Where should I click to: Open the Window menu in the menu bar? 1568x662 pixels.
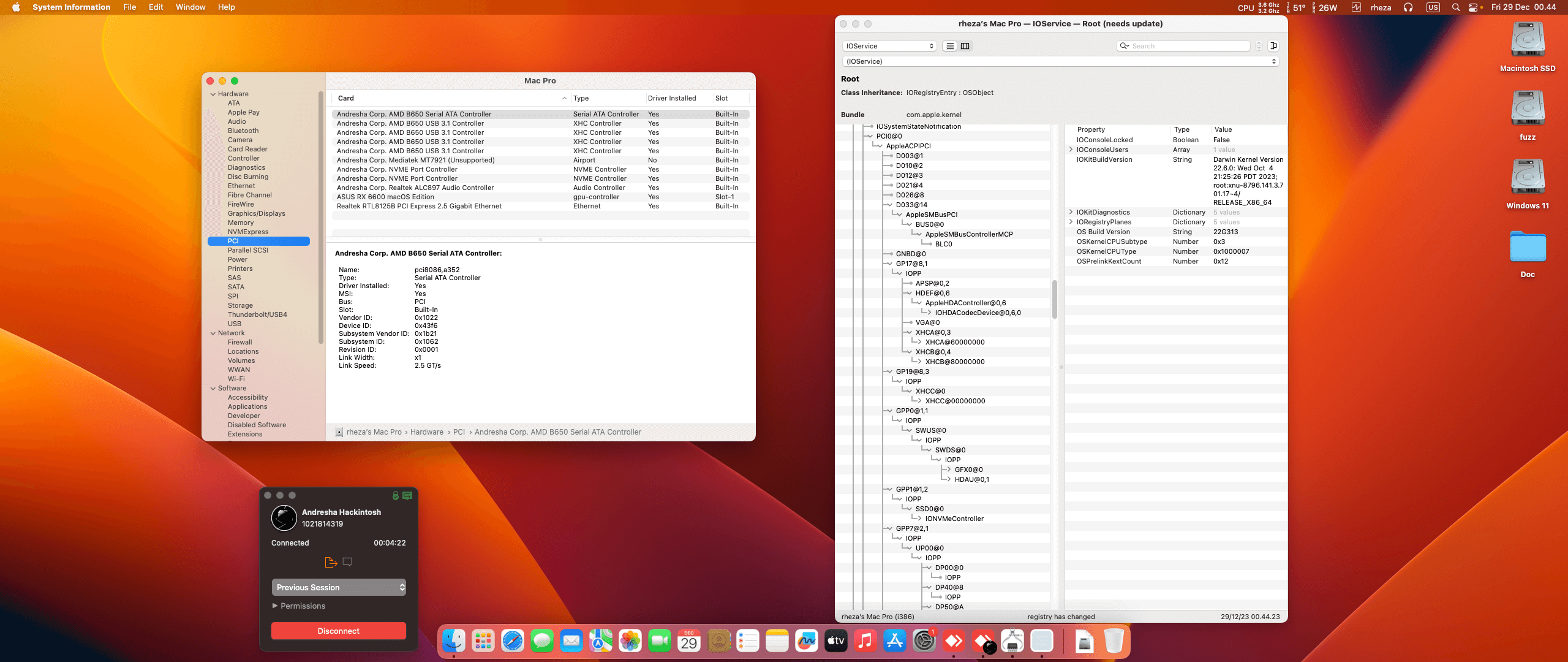(190, 7)
